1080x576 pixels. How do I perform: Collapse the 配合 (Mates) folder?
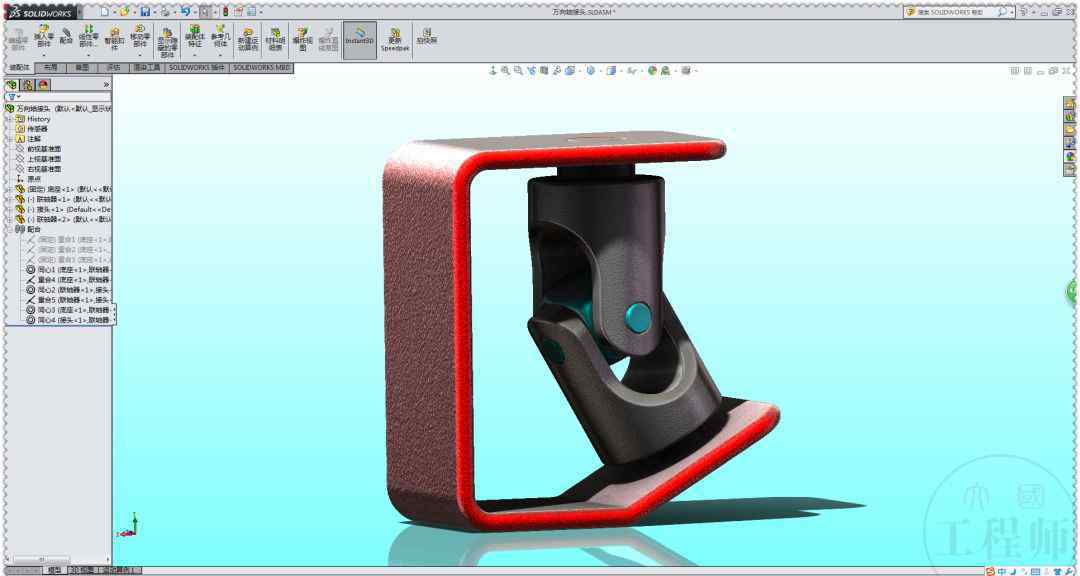(10, 229)
